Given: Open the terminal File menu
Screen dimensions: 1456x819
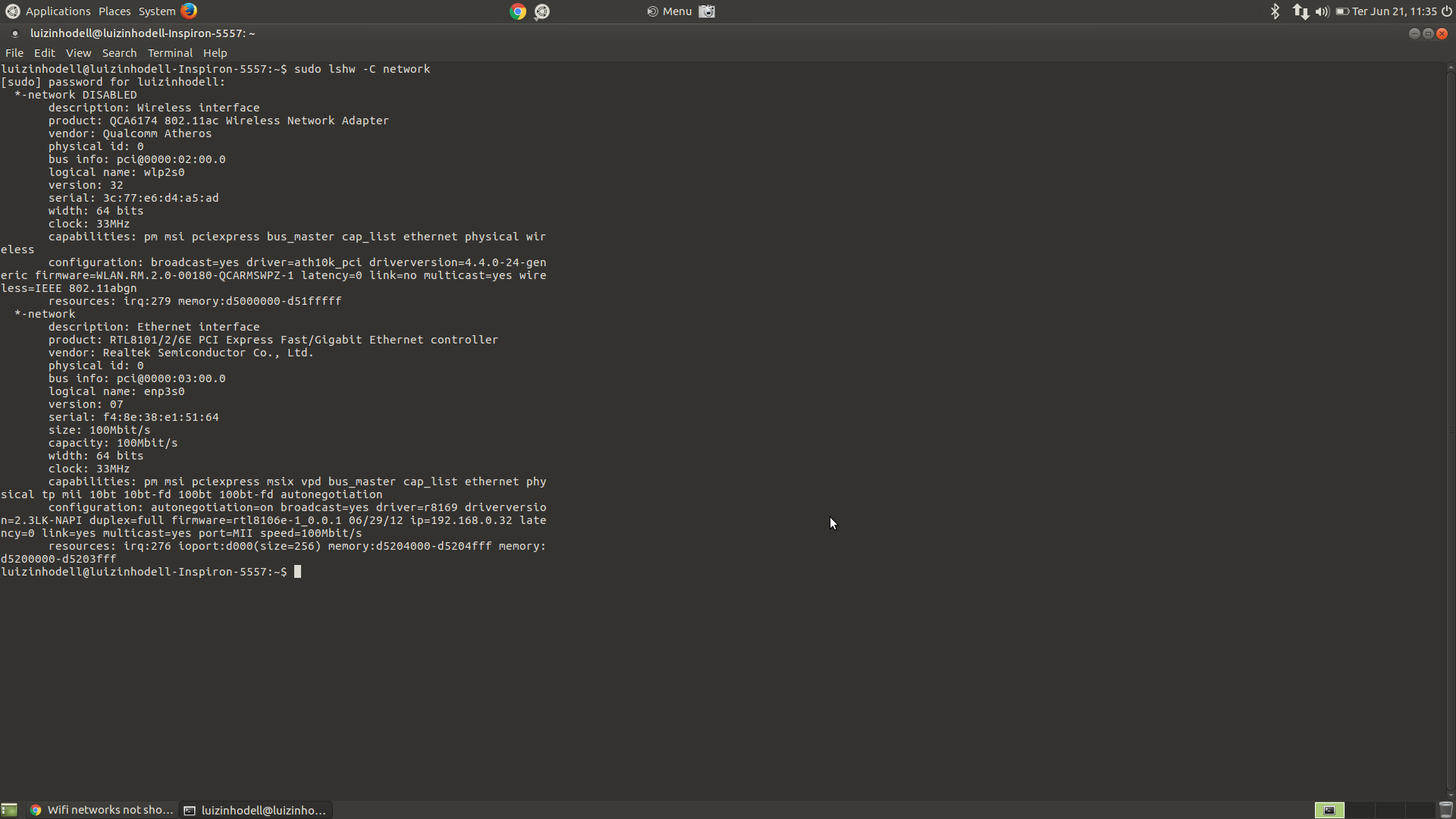Looking at the screenshot, I should (14, 53).
